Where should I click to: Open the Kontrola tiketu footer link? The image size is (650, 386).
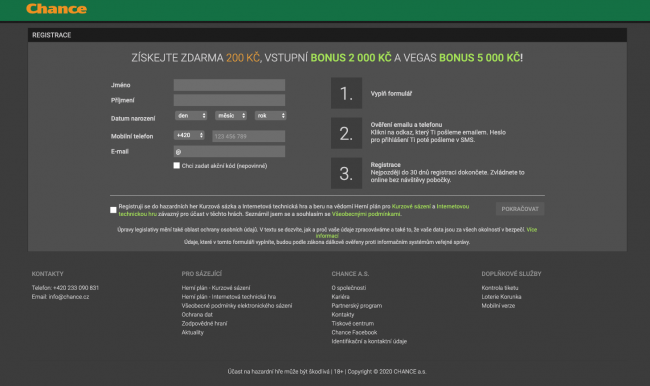click(x=500, y=288)
